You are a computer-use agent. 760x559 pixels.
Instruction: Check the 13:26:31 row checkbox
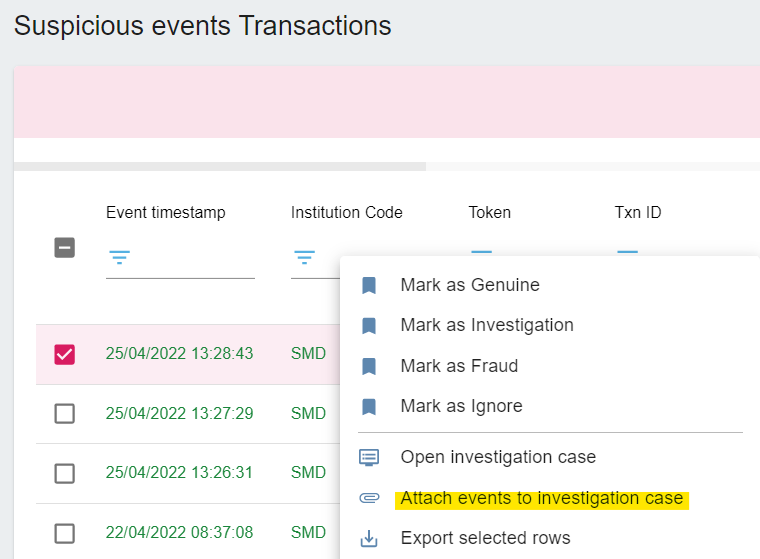click(64, 474)
